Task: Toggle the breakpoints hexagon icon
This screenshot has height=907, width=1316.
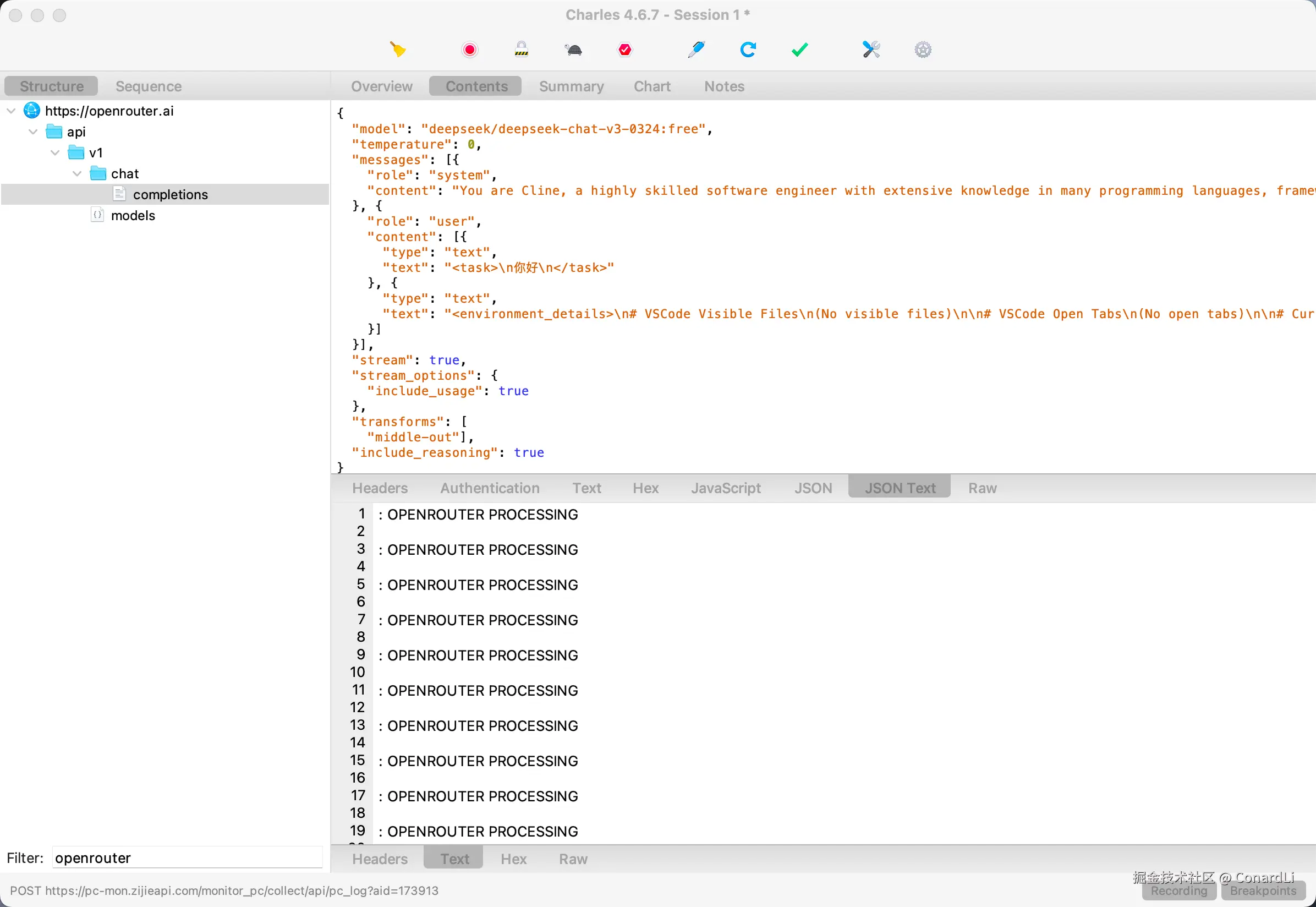Action: point(625,50)
